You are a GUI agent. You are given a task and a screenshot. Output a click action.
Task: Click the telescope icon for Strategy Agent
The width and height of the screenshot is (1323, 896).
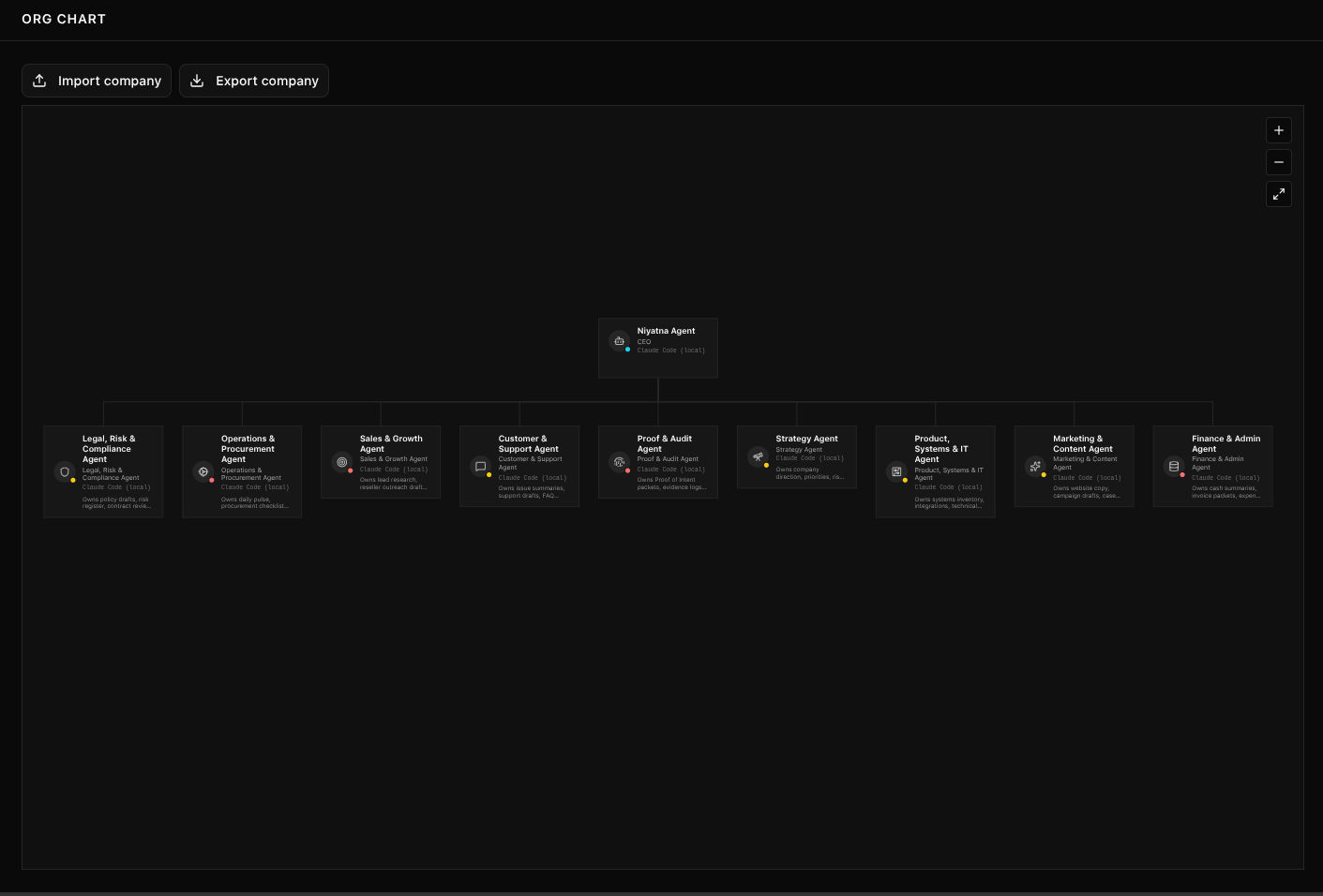click(x=758, y=456)
